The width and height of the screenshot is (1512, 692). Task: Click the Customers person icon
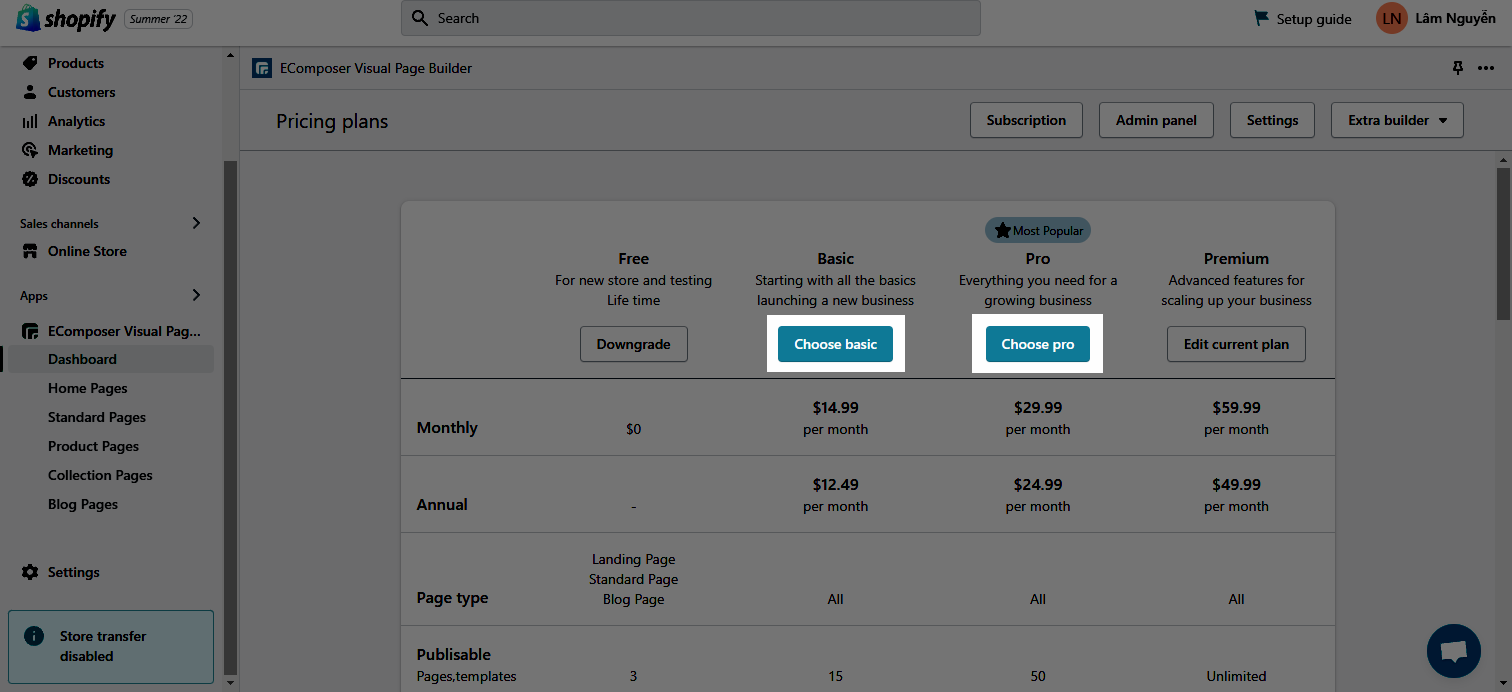(30, 92)
